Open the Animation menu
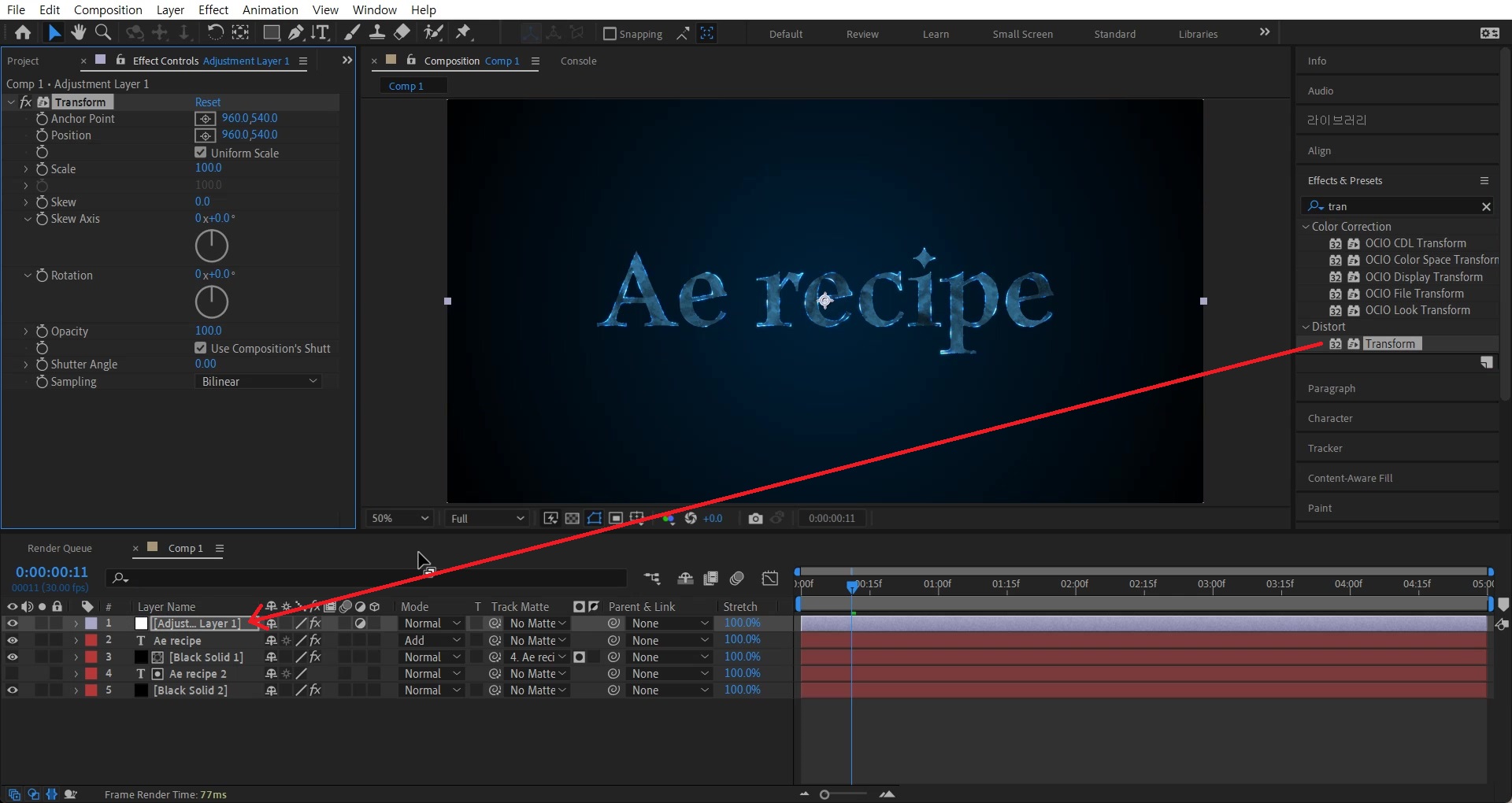The width and height of the screenshot is (1512, 803). tap(270, 9)
